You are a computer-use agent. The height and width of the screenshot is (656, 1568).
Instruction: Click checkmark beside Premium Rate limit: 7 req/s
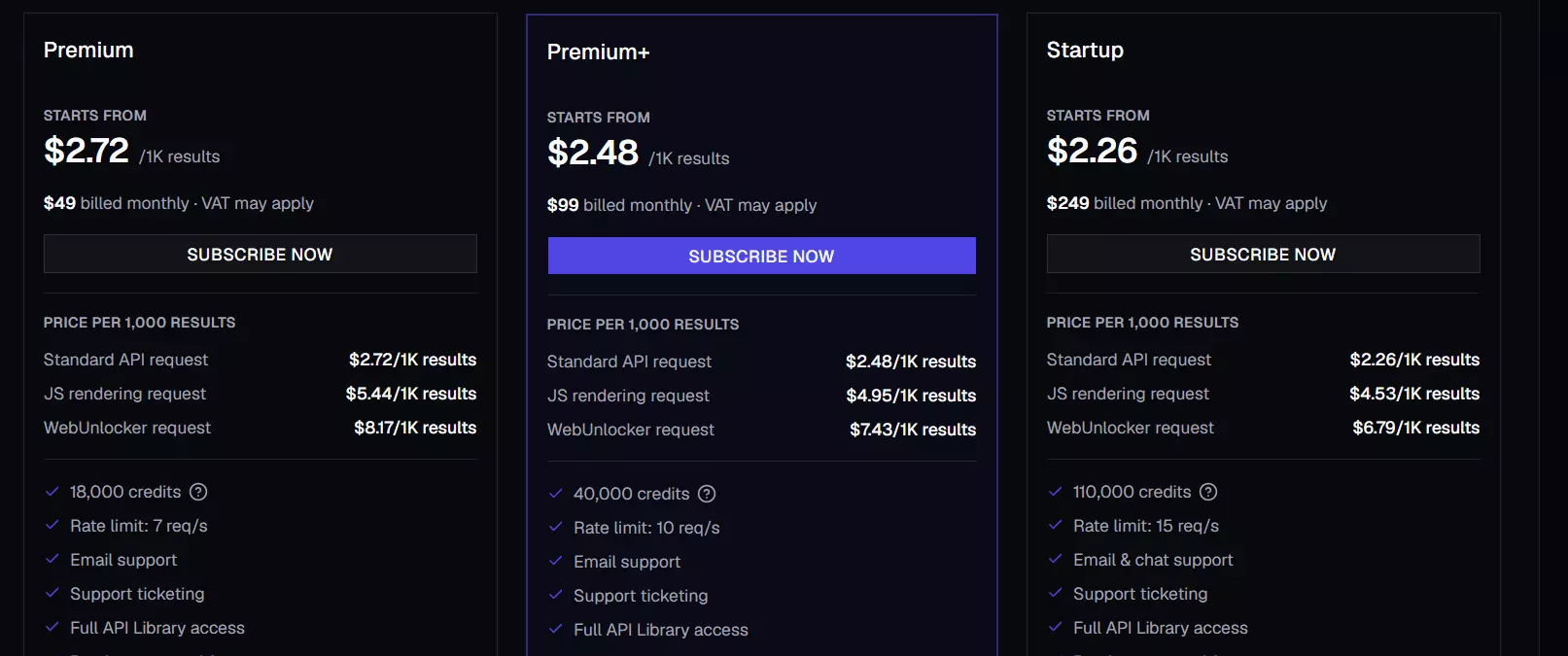(52, 526)
